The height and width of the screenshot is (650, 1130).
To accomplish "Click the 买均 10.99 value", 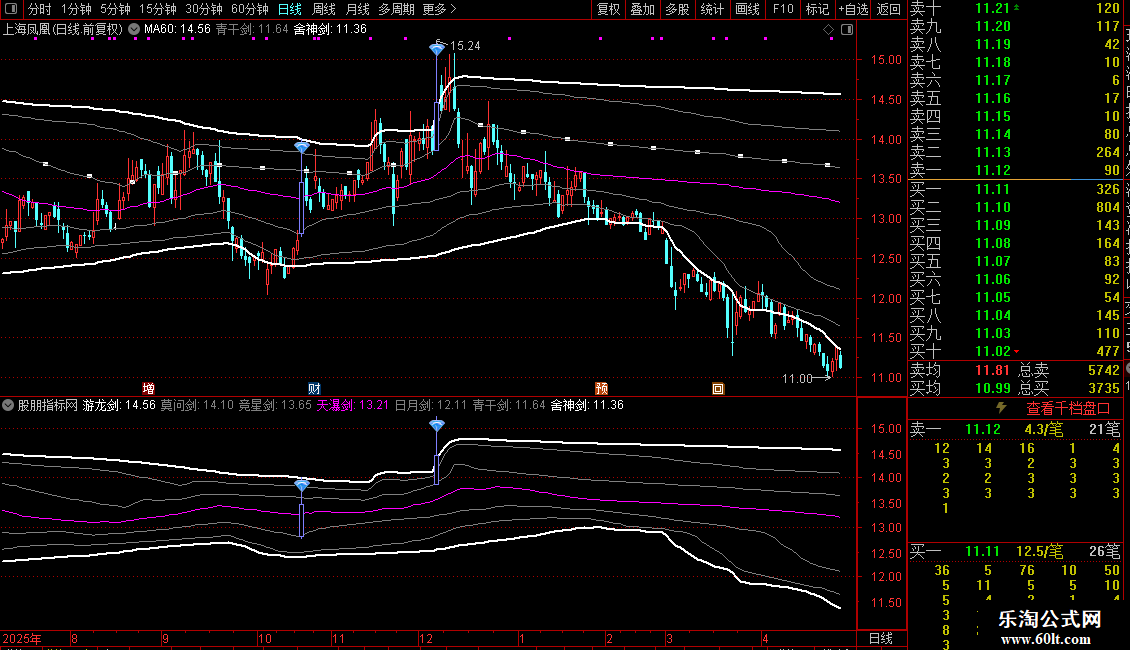I will click(992, 388).
